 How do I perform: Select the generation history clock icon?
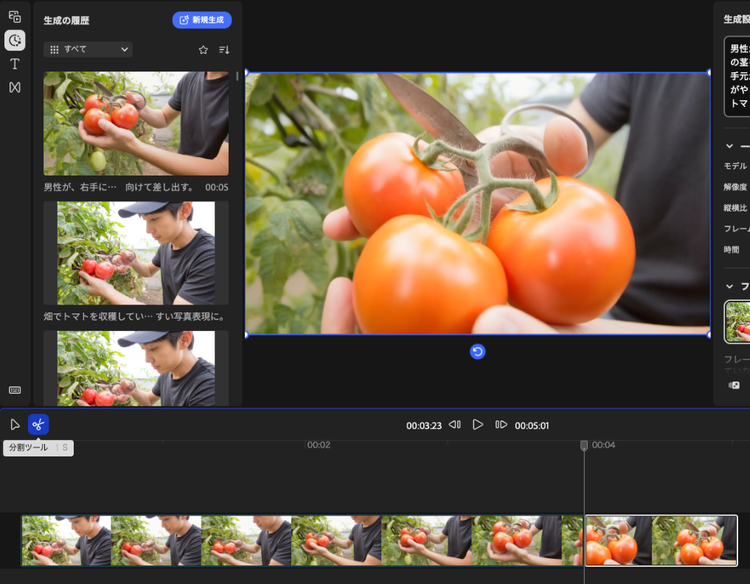[15, 40]
